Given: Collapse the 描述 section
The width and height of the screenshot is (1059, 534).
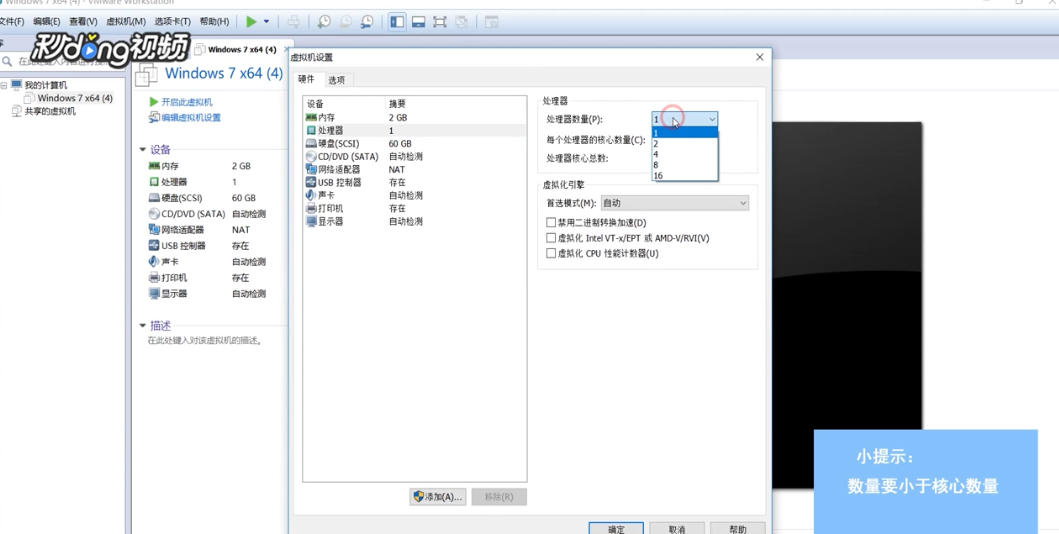Looking at the screenshot, I should [x=143, y=325].
